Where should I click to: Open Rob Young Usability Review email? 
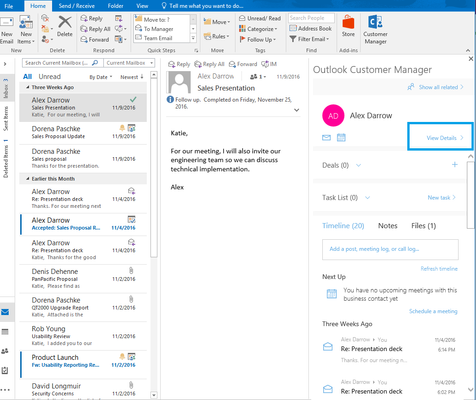pos(83,336)
